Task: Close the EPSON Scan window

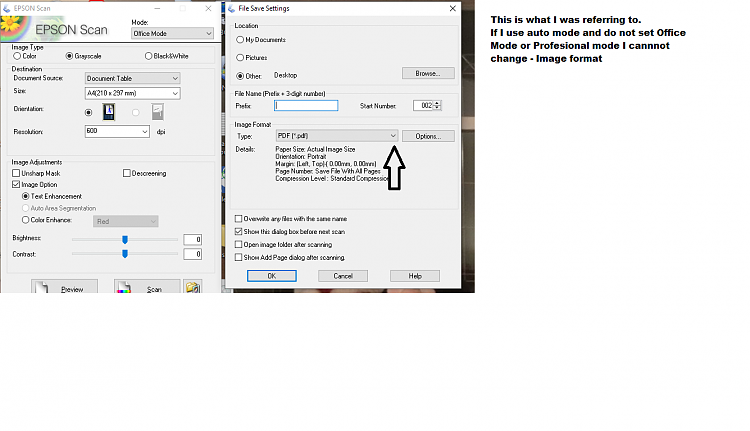Action: point(208,9)
